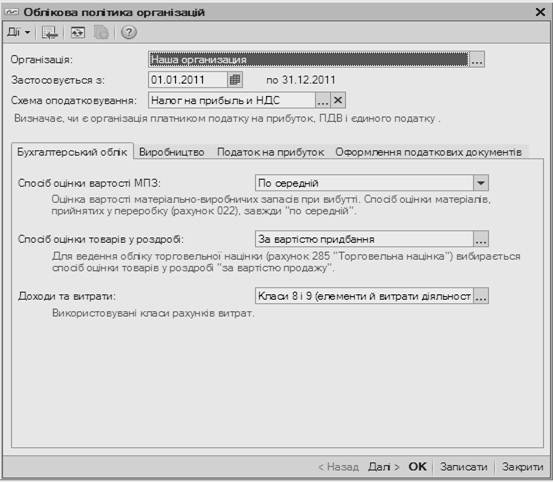Click the Спосіб оцінки вартості МПЗ label
The height and width of the screenshot is (482, 553).
tap(89, 183)
